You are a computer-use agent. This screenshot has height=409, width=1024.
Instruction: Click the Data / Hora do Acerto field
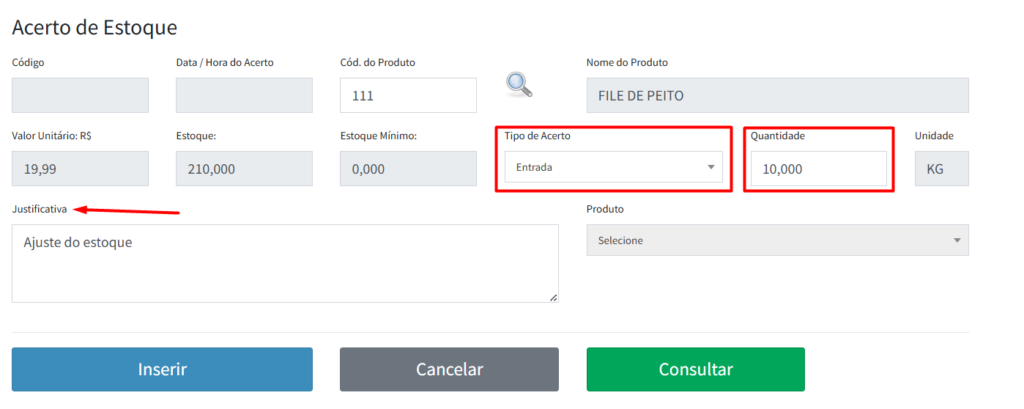pyautogui.click(x=244, y=96)
